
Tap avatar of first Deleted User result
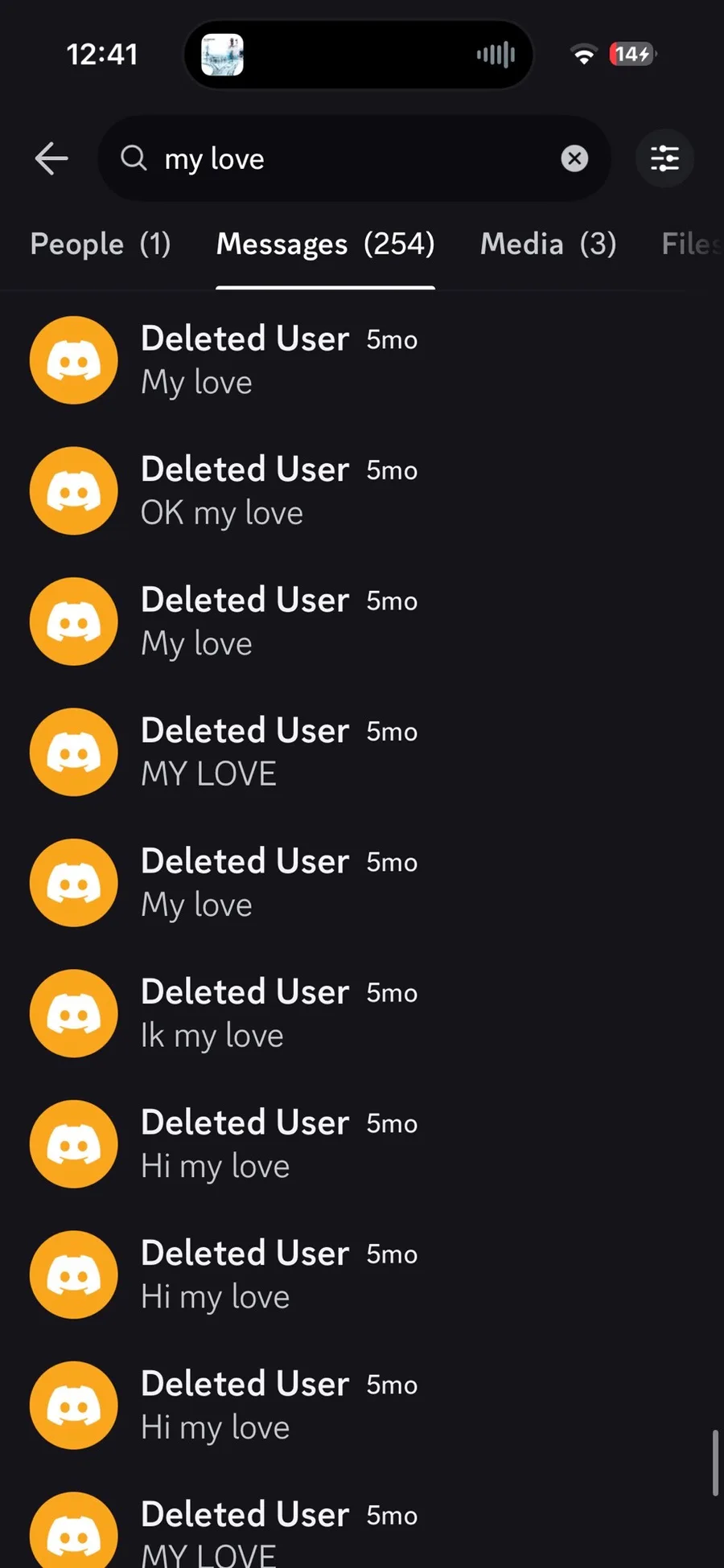click(74, 360)
